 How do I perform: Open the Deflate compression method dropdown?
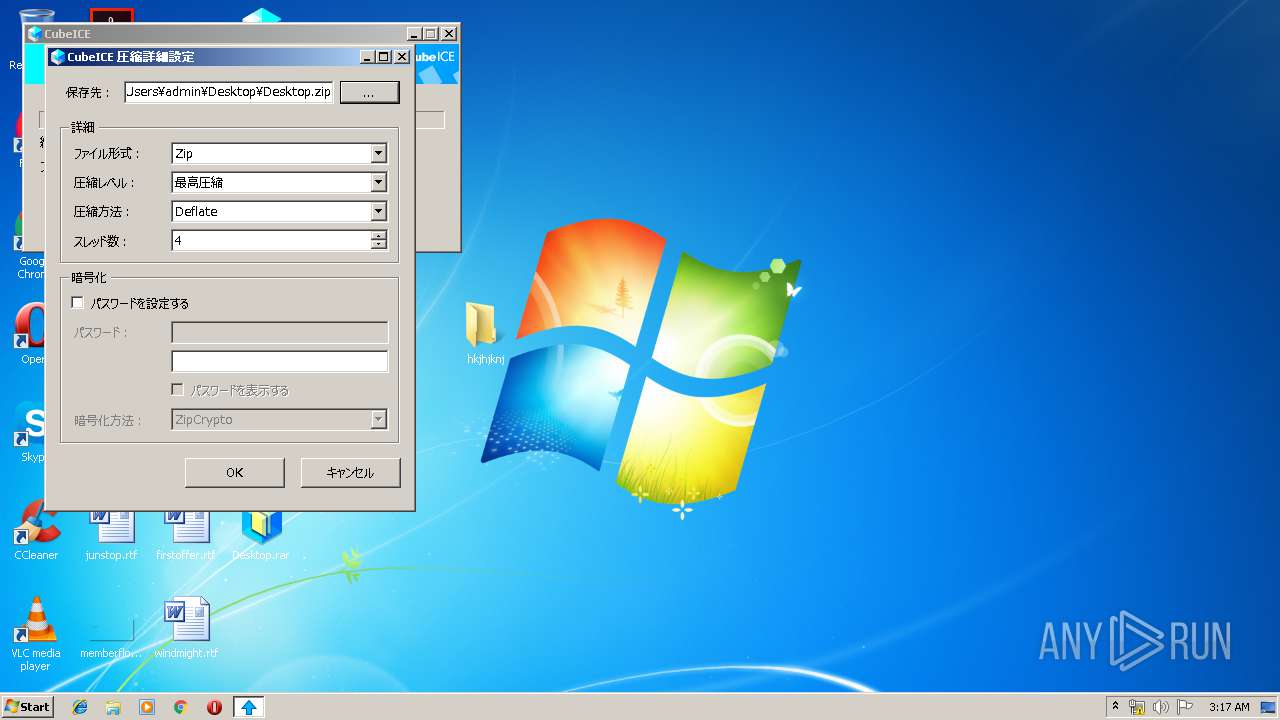pos(378,212)
